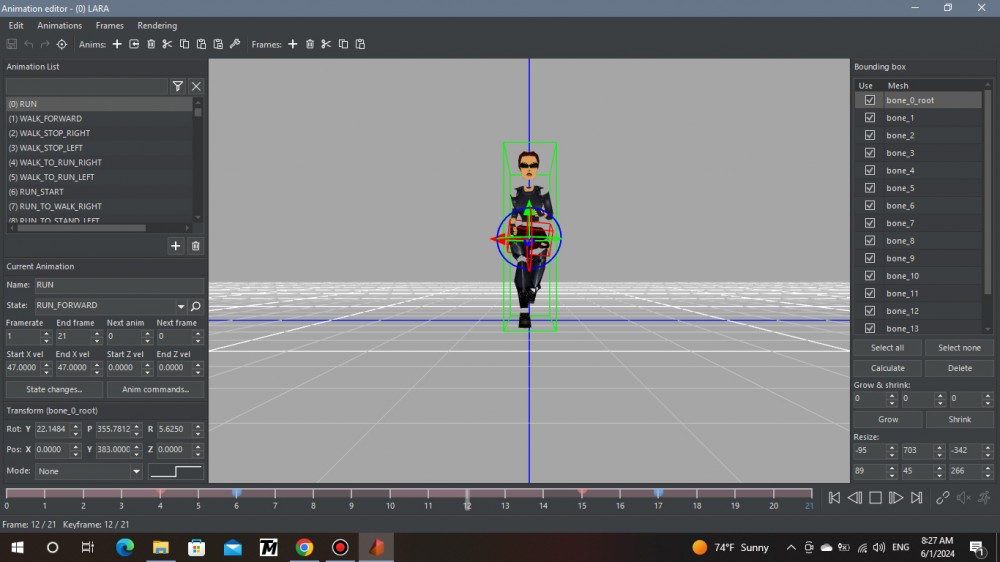Click frame 6 marker on the timeline
1000x562 pixels.
[x=237, y=493]
